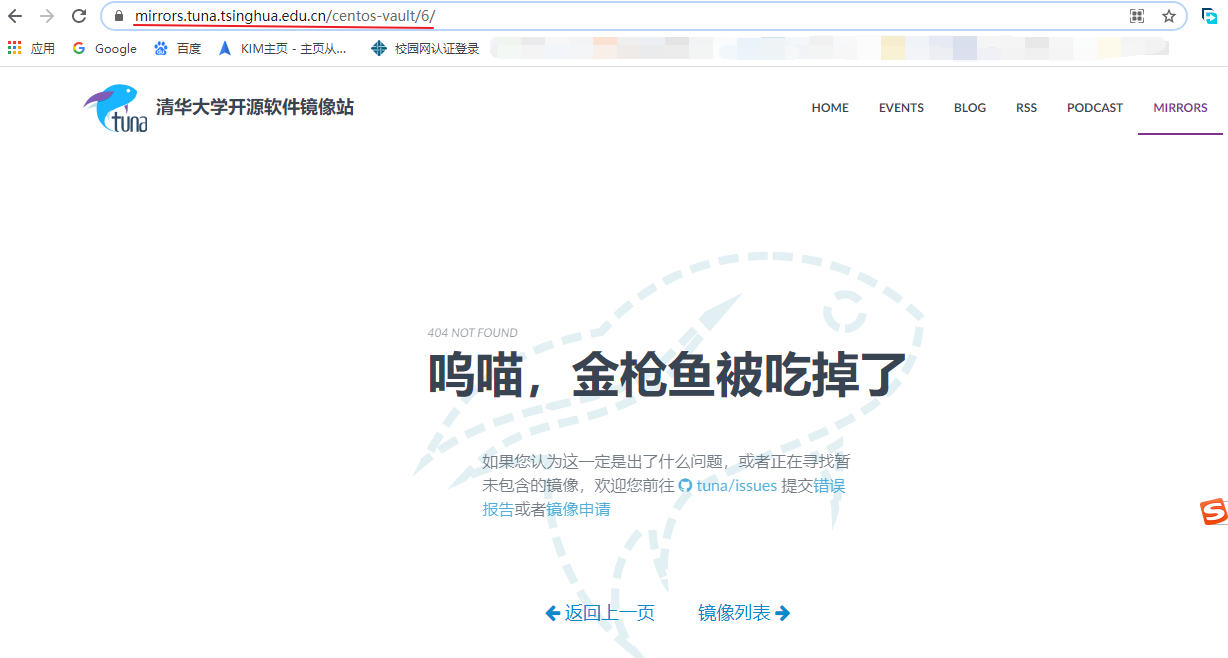1228x658 pixels.
Task: Click the QR code icon in address bar
Action: 1137,16
